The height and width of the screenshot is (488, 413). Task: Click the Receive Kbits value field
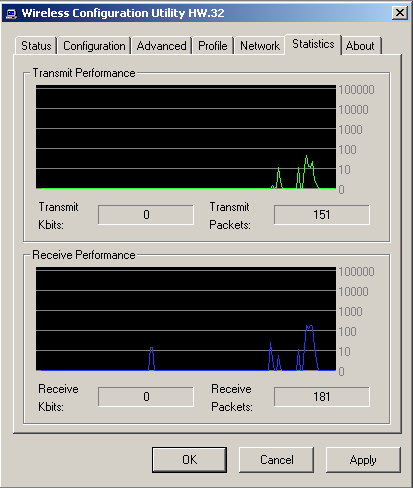point(146,397)
